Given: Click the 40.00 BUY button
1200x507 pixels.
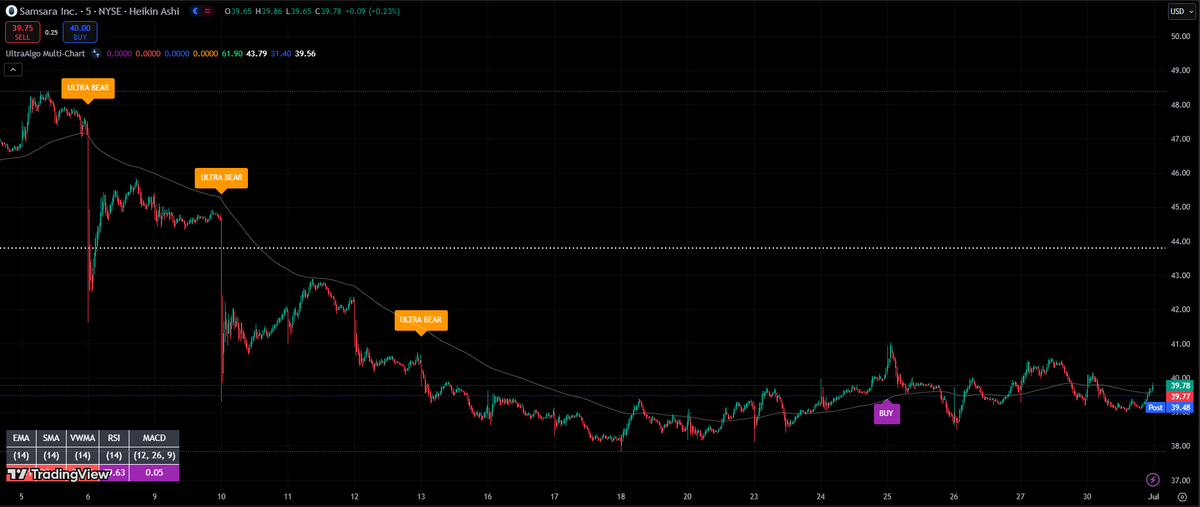Looking at the screenshot, I should tap(79, 32).
